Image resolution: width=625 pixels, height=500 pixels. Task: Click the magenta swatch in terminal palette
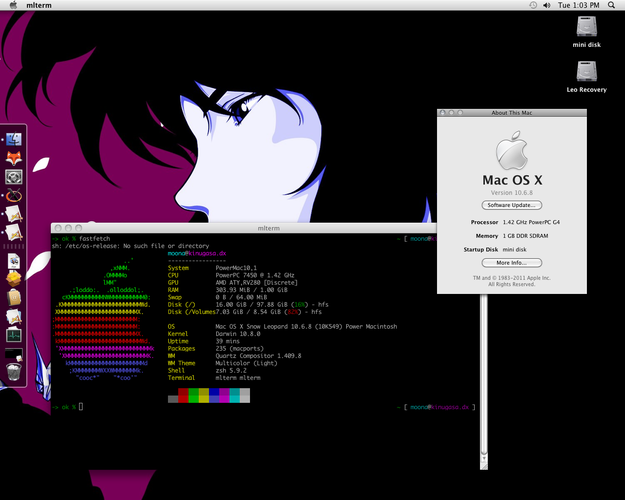[x=224, y=395]
